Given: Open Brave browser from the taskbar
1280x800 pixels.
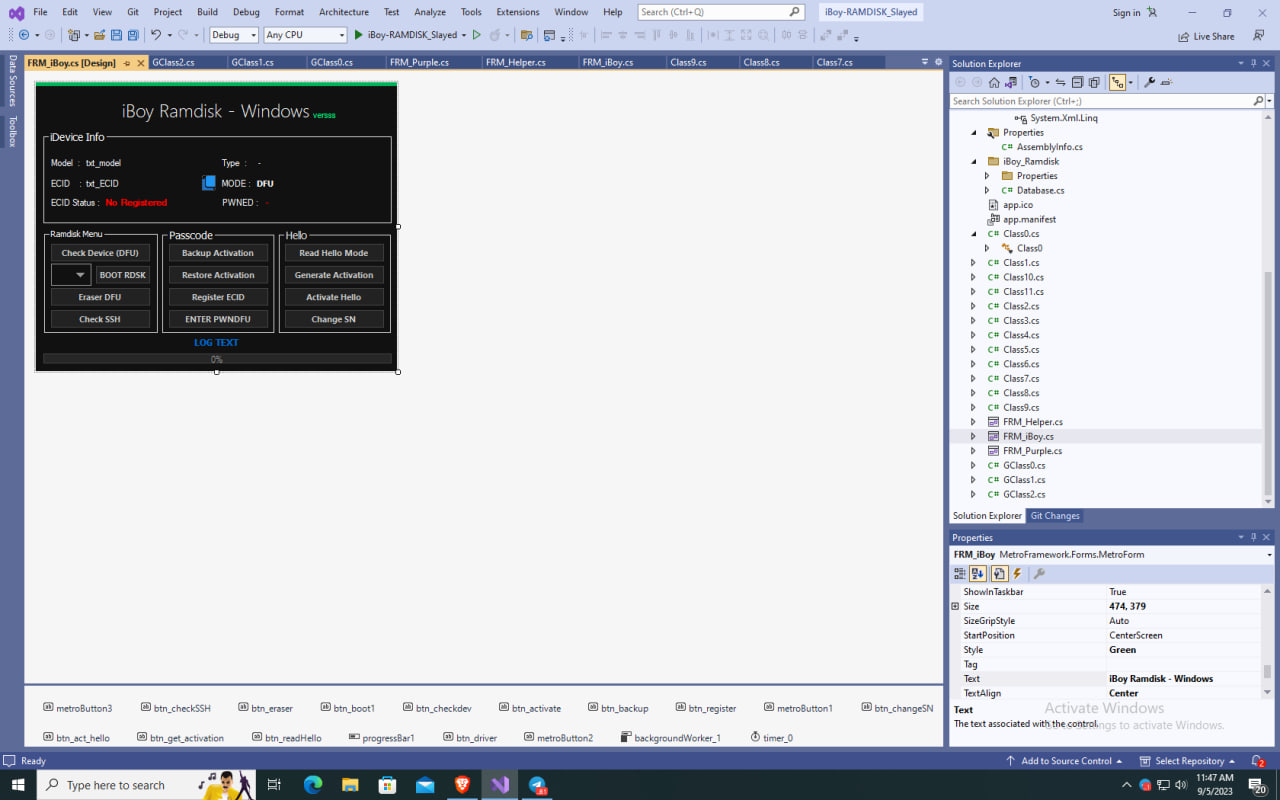Looking at the screenshot, I should tap(462, 785).
